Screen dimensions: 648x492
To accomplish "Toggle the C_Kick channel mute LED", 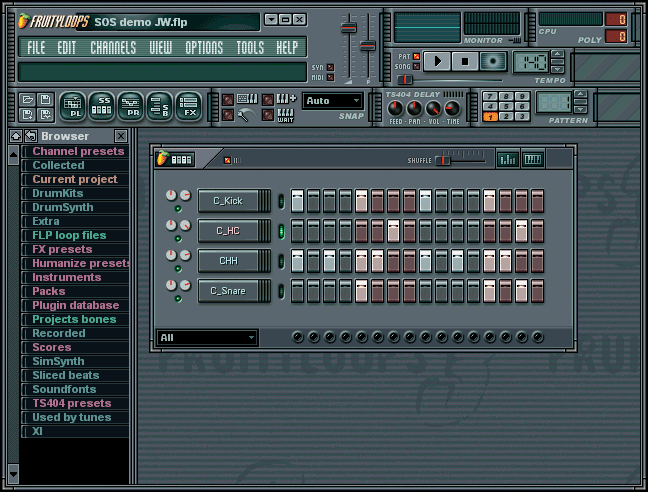I will (178, 209).
